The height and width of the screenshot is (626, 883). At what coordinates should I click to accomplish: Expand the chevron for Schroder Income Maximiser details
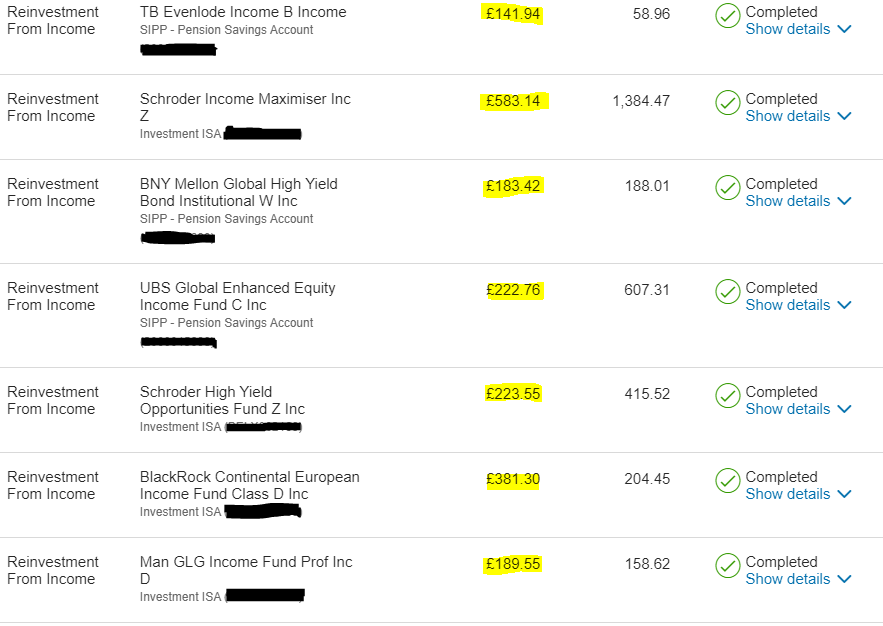point(844,116)
